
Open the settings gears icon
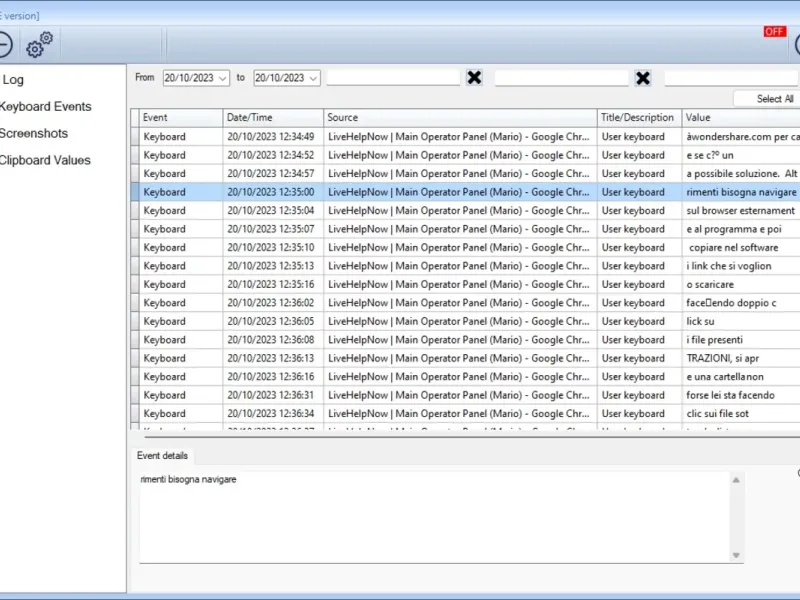click(x=39, y=44)
